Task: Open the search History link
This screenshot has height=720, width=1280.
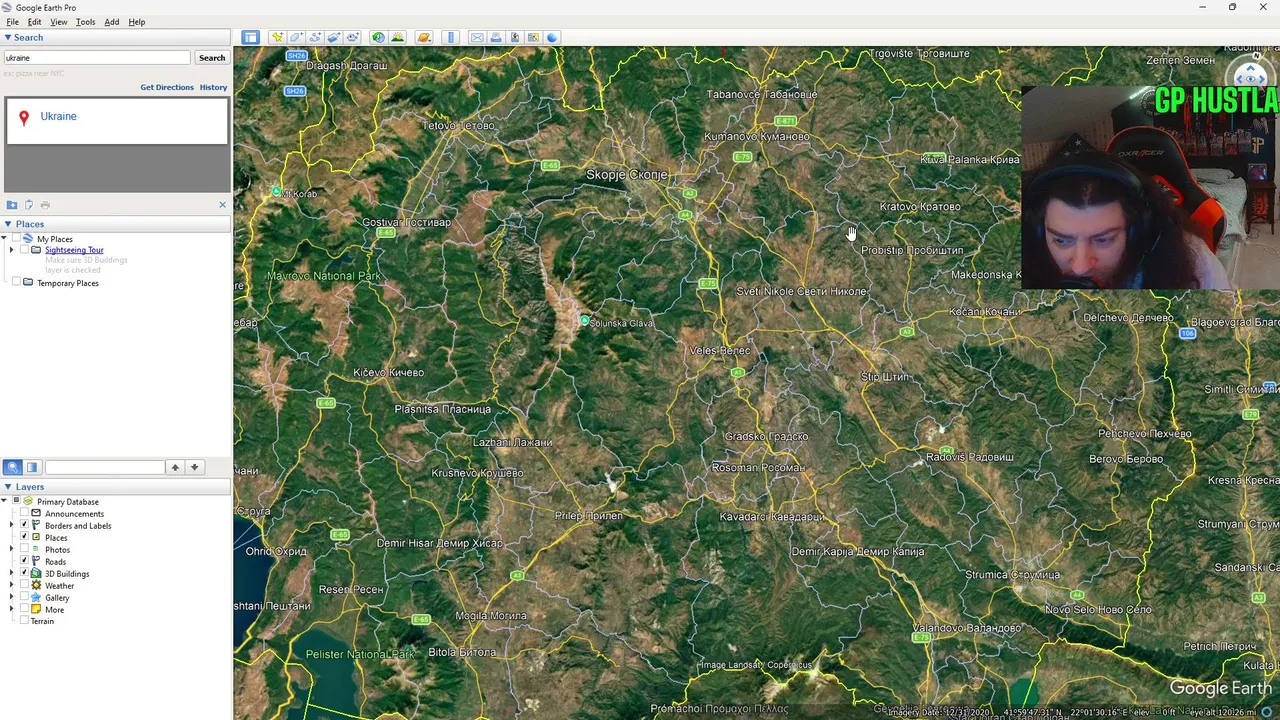Action: click(213, 87)
